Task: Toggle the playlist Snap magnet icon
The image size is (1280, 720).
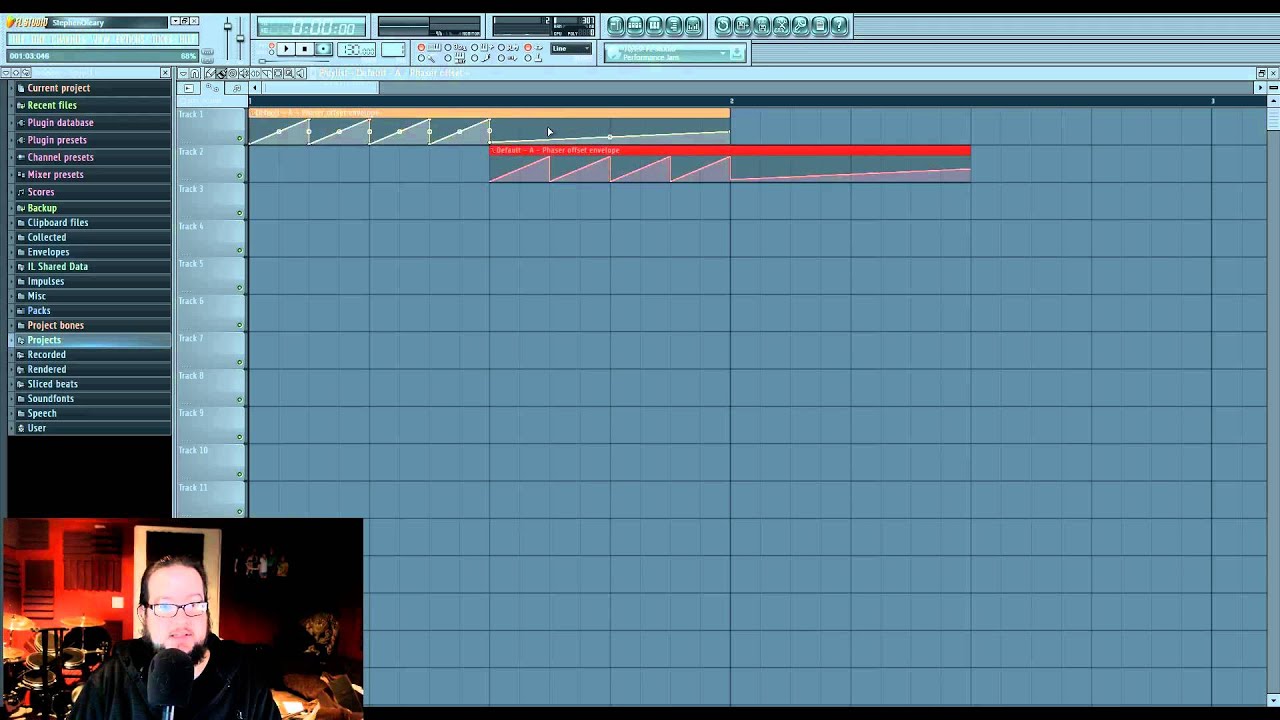Action: [195, 74]
